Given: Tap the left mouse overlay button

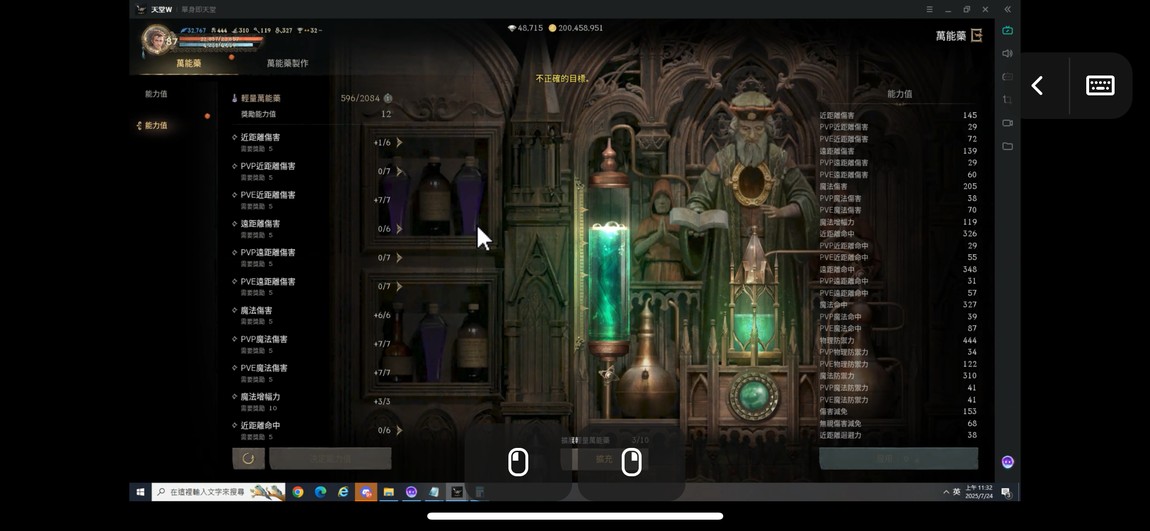Looking at the screenshot, I should click(518, 463).
